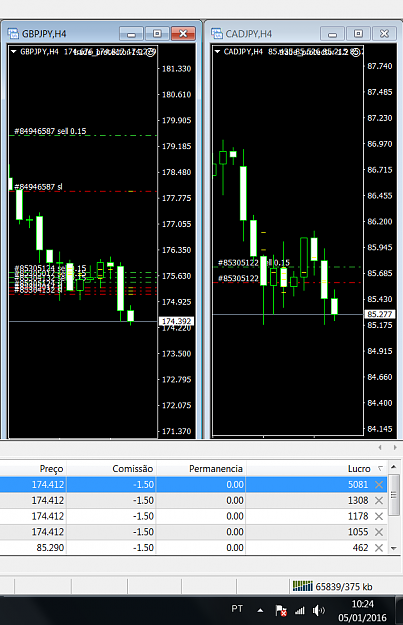Image resolution: width=403 pixels, height=625 pixels.
Task: Click the right arrow above the orders table
Action: pyautogui.click(x=395, y=448)
